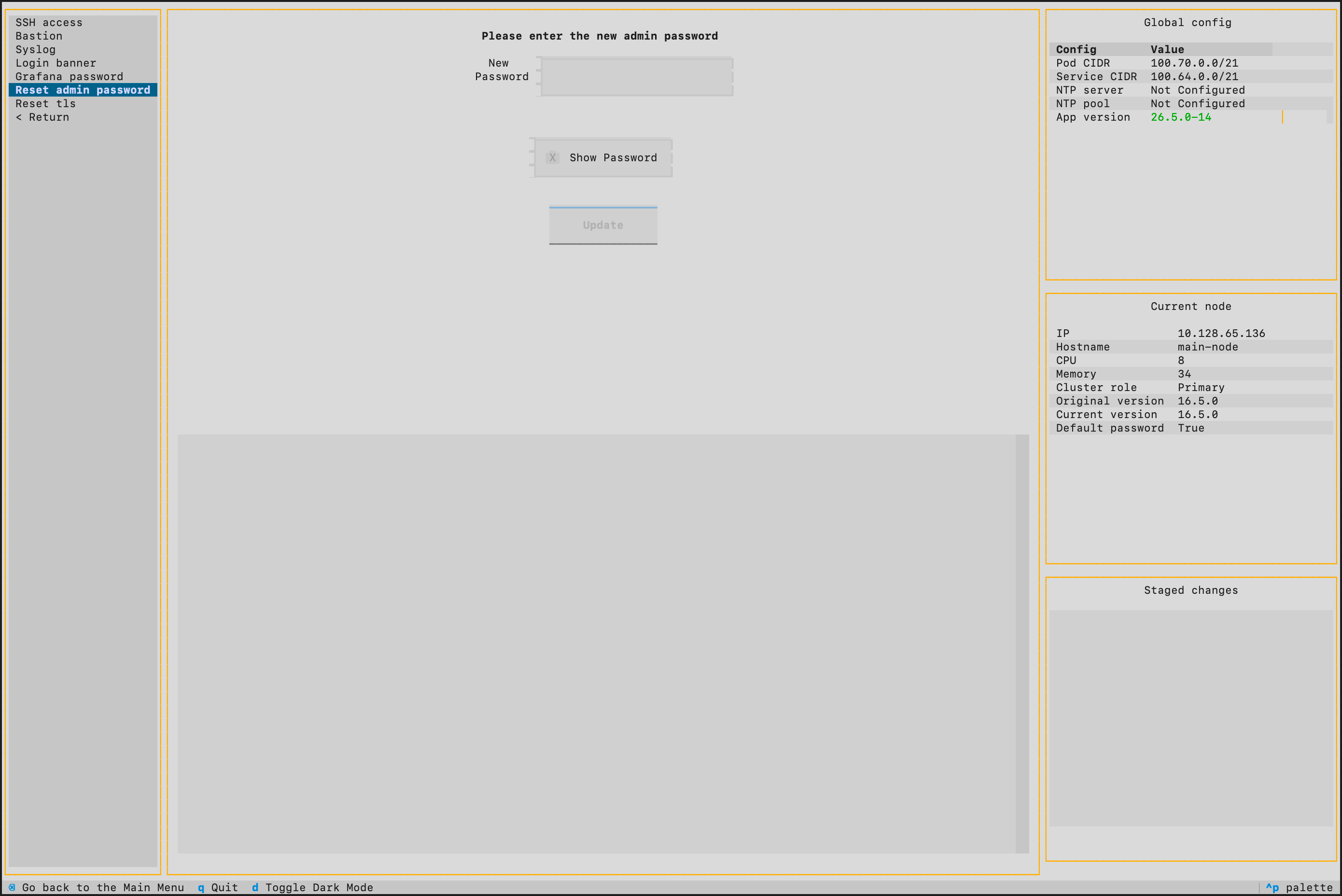Click 'Please enter the new admin password' heading

pyautogui.click(x=599, y=36)
